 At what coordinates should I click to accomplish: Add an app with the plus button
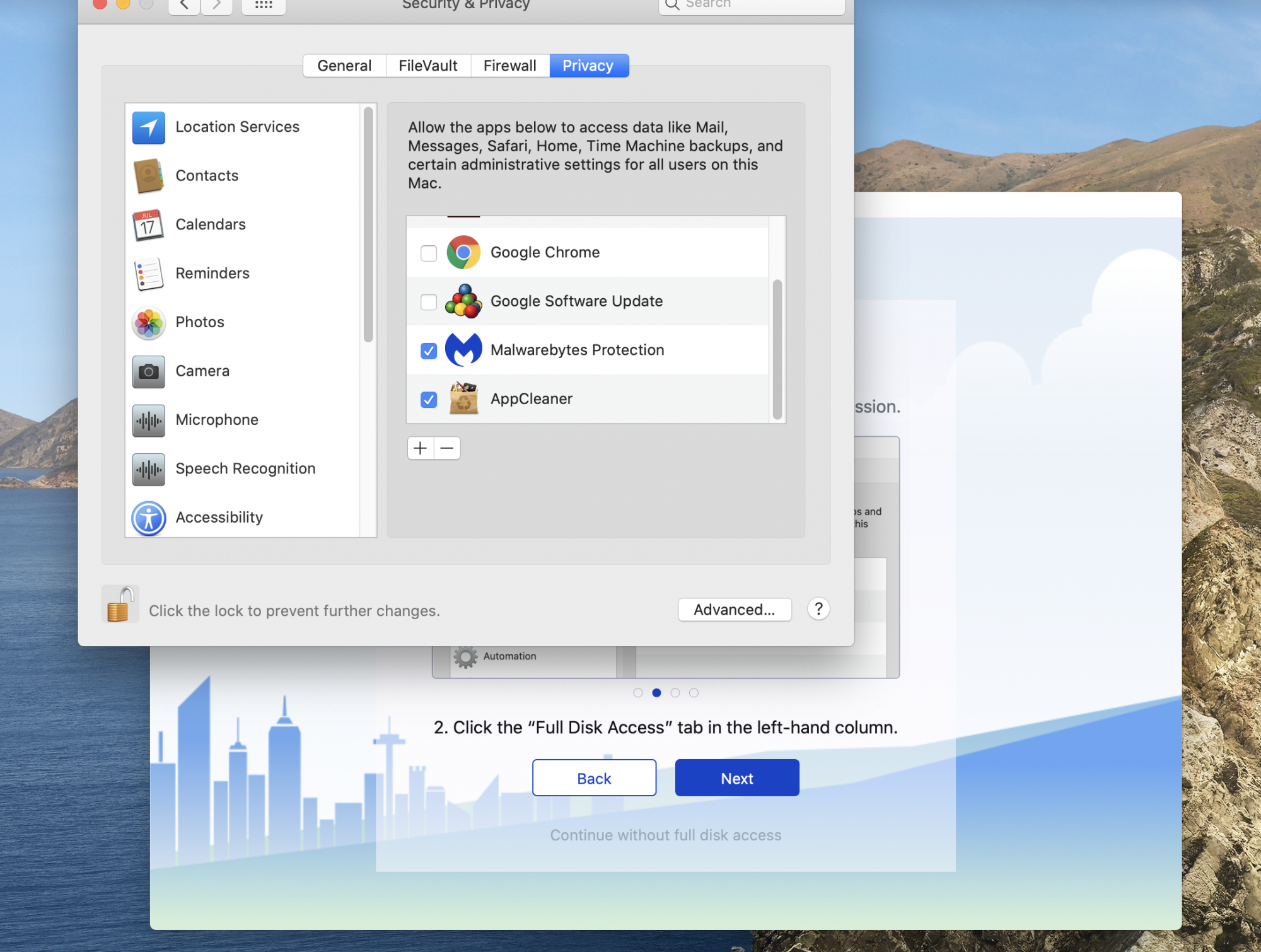(x=421, y=448)
